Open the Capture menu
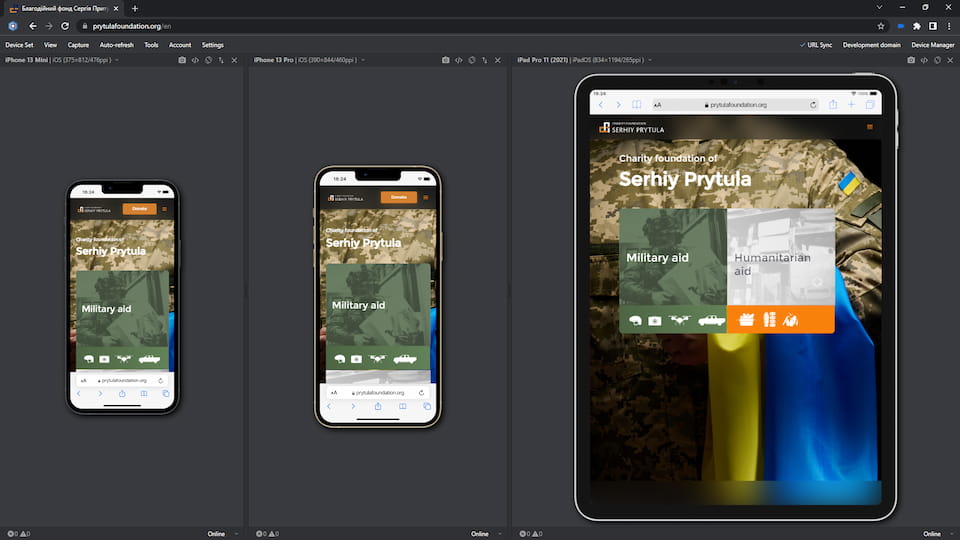Viewport: 960px width, 540px height. point(78,45)
